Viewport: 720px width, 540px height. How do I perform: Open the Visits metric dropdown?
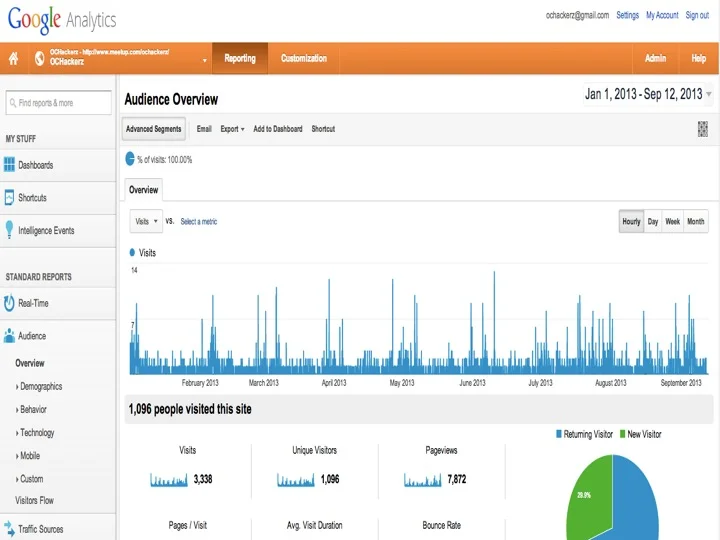(x=146, y=221)
